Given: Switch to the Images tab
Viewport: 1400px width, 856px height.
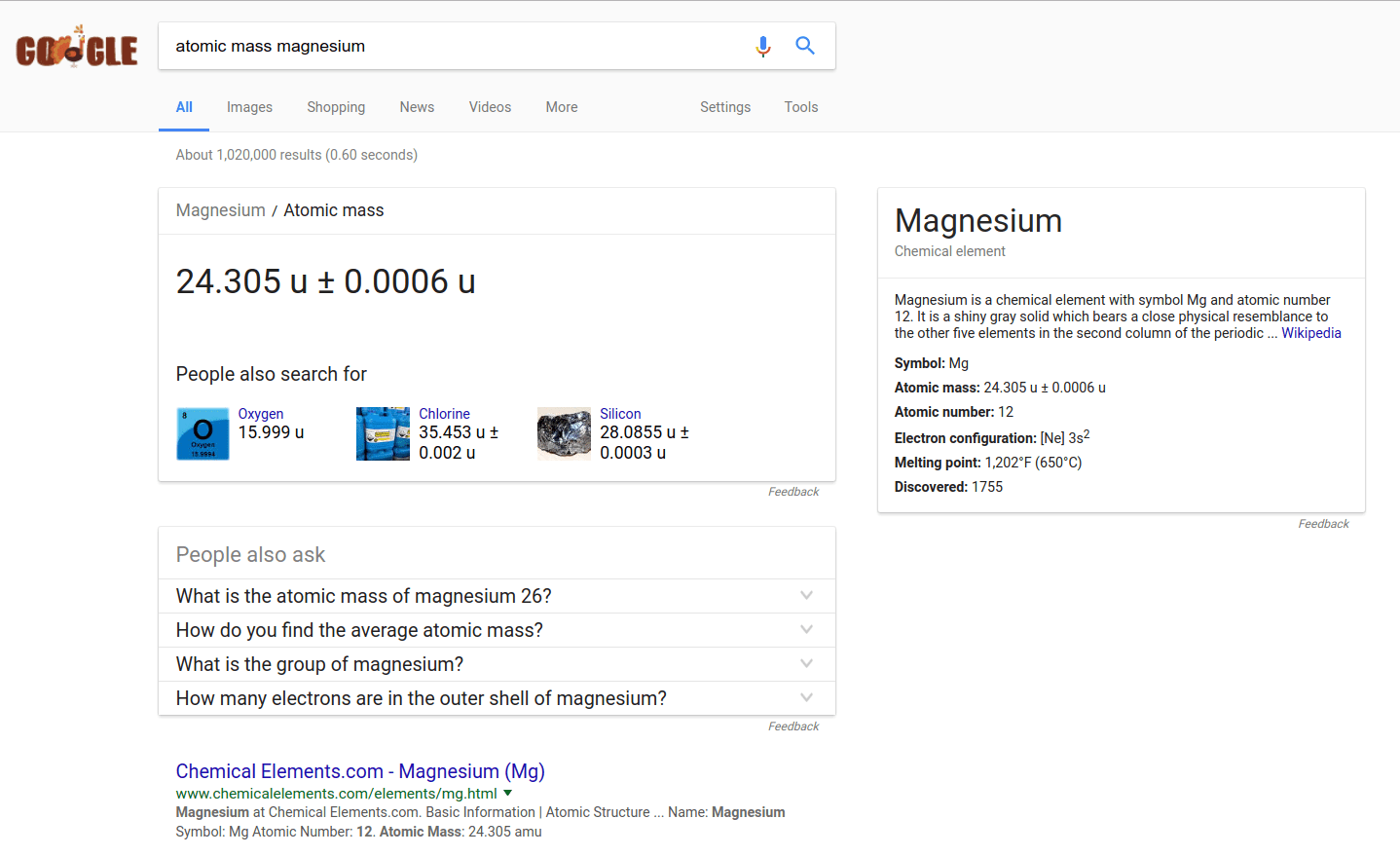Looking at the screenshot, I should pos(249,107).
